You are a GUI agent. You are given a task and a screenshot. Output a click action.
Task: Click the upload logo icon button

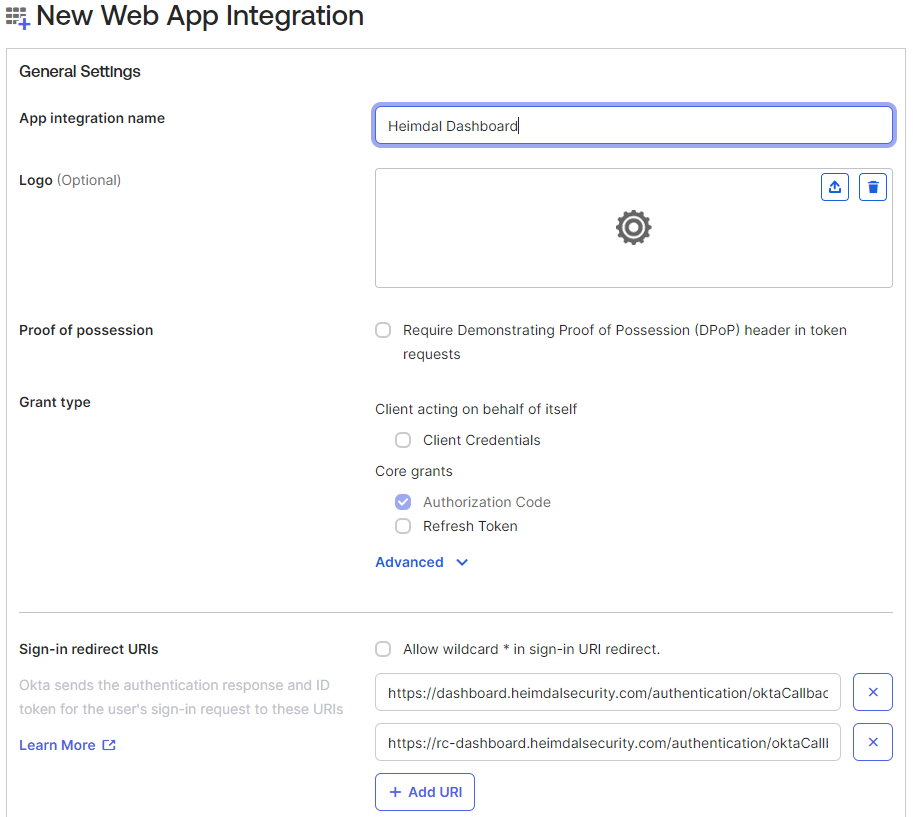tap(834, 187)
